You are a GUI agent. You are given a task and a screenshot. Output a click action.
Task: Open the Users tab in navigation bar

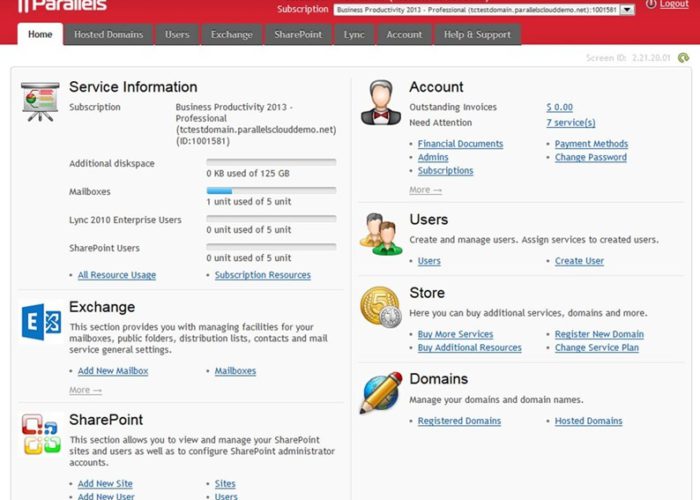click(x=177, y=34)
